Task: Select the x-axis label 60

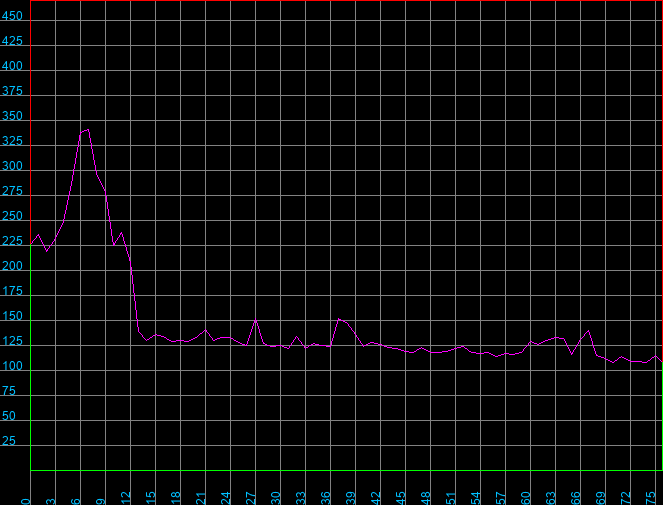Action: coord(526,498)
